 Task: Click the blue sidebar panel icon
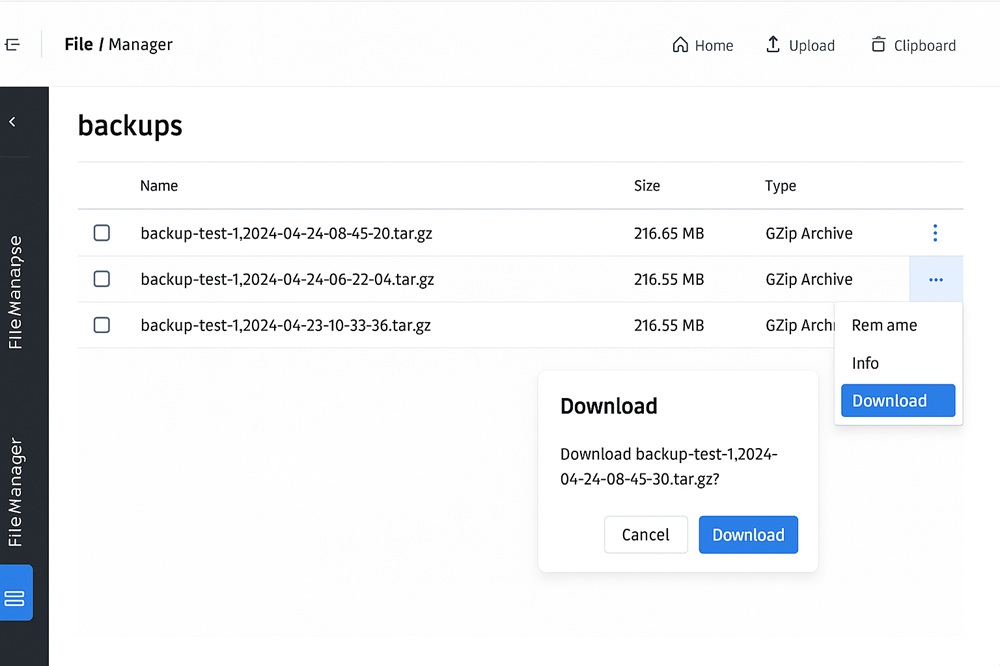[15, 598]
